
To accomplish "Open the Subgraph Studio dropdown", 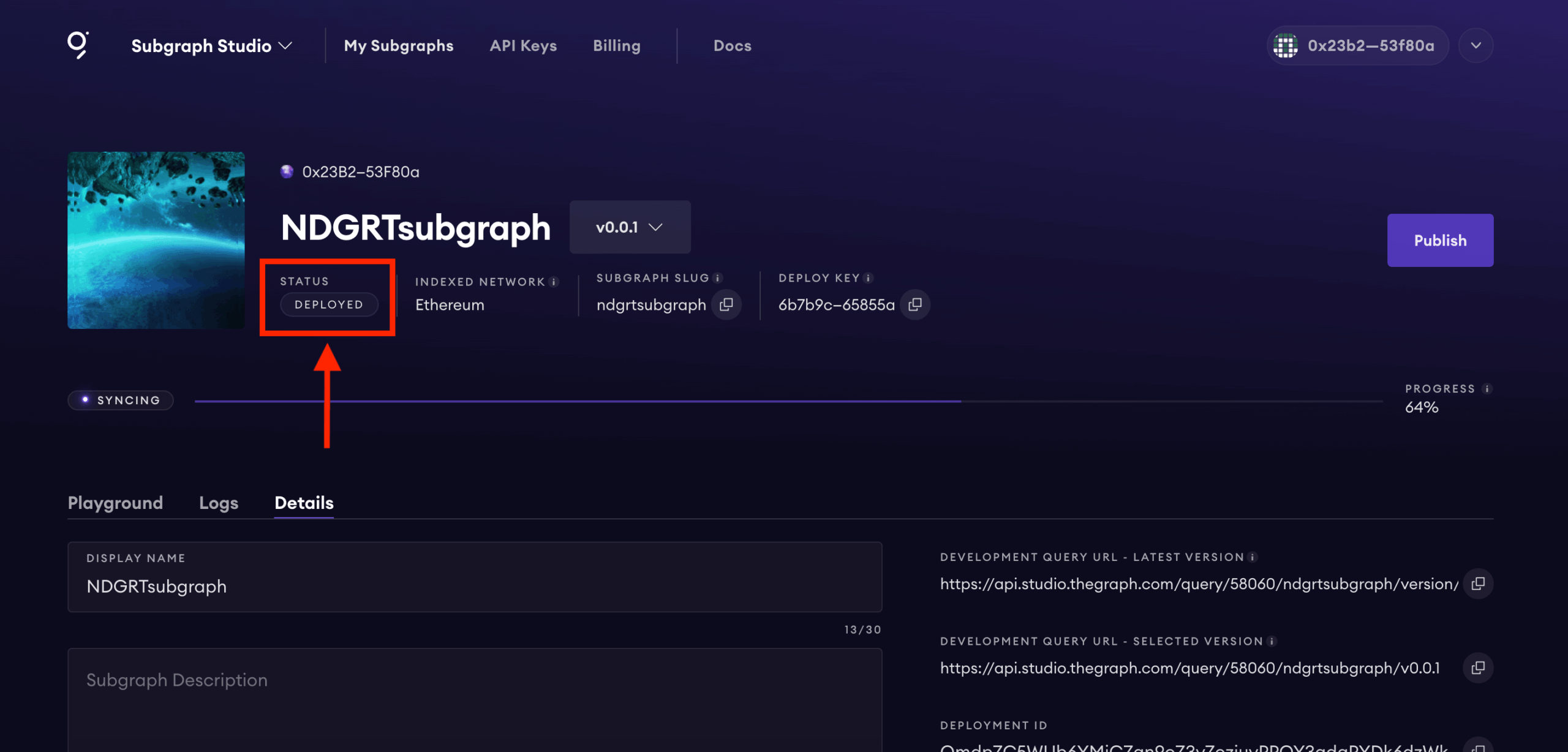I will (212, 46).
